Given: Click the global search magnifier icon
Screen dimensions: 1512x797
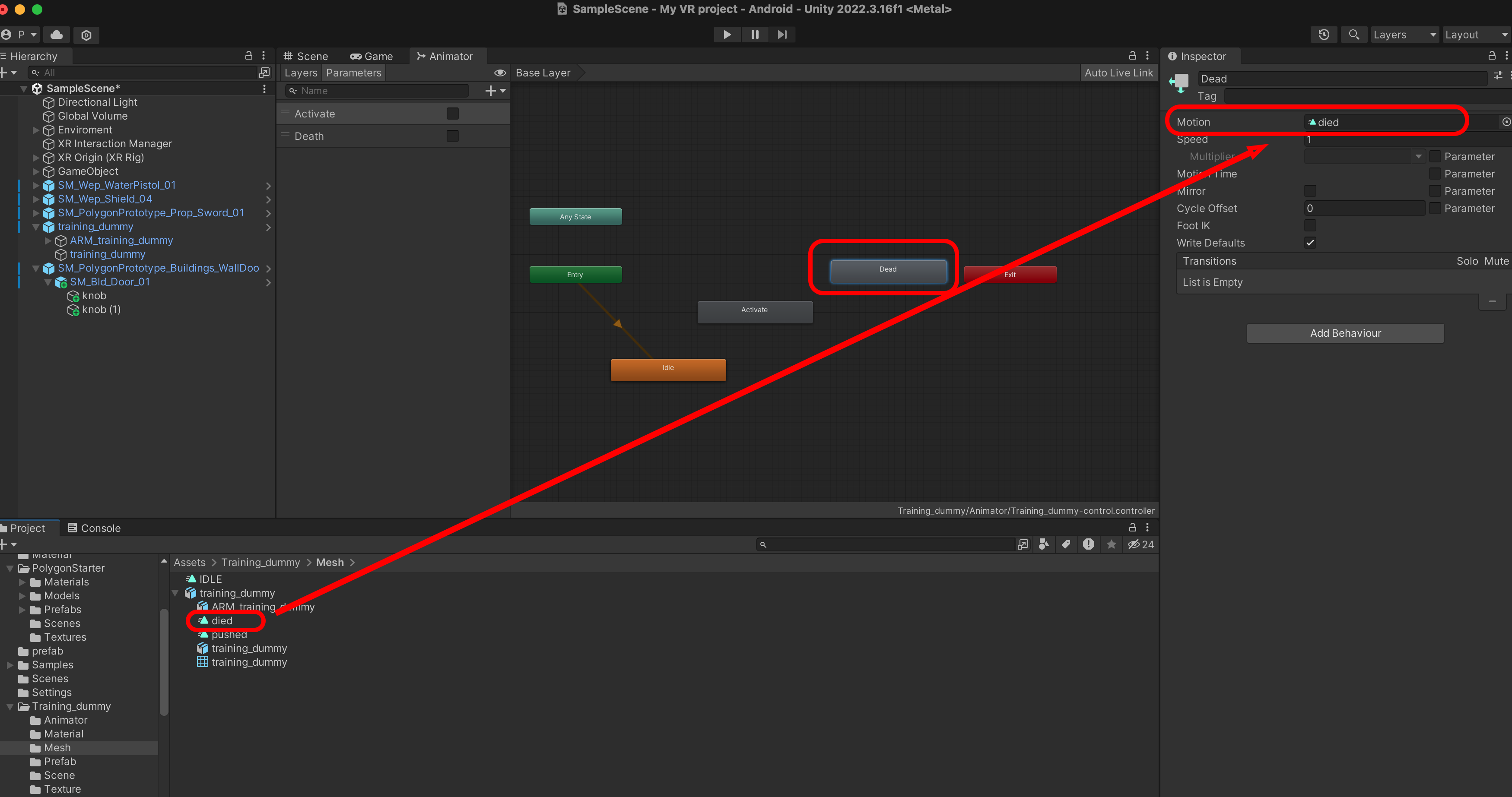Looking at the screenshot, I should coord(1353,35).
